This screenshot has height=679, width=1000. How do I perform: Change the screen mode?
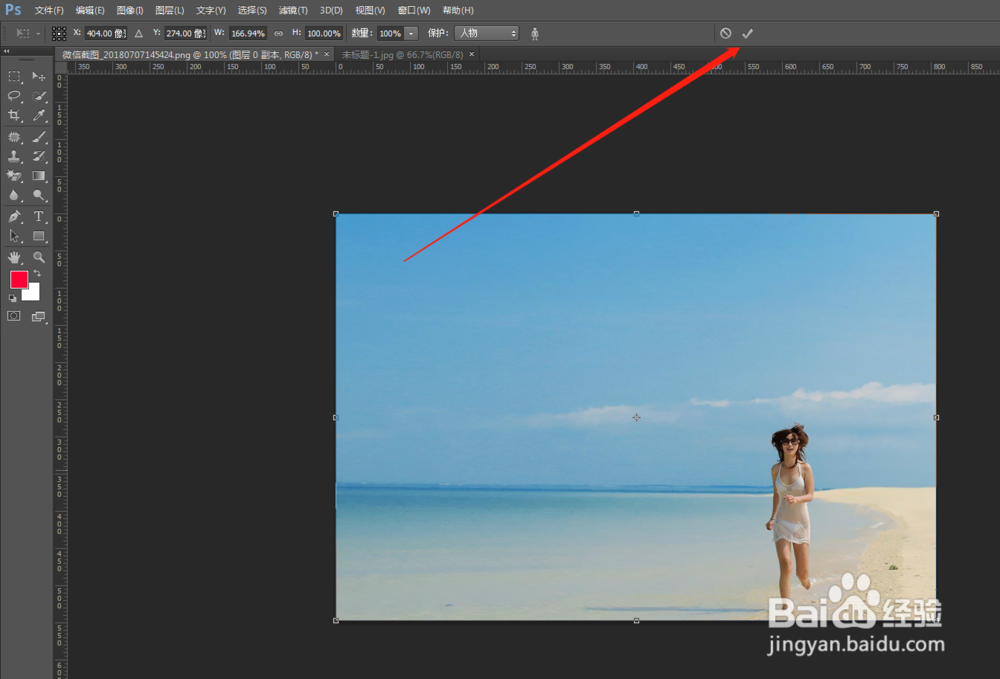(x=39, y=317)
